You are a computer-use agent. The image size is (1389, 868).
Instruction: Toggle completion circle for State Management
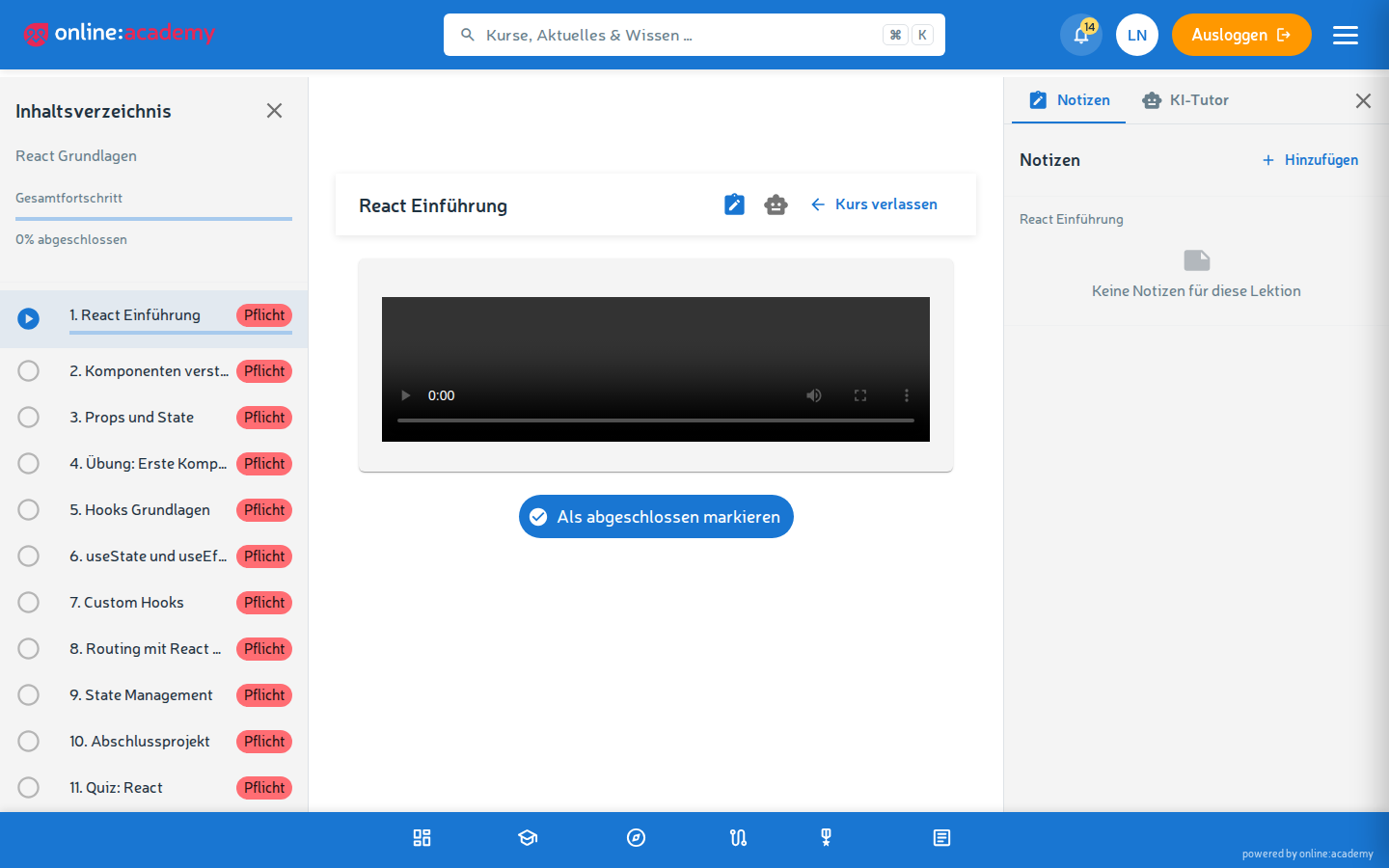[x=29, y=695]
